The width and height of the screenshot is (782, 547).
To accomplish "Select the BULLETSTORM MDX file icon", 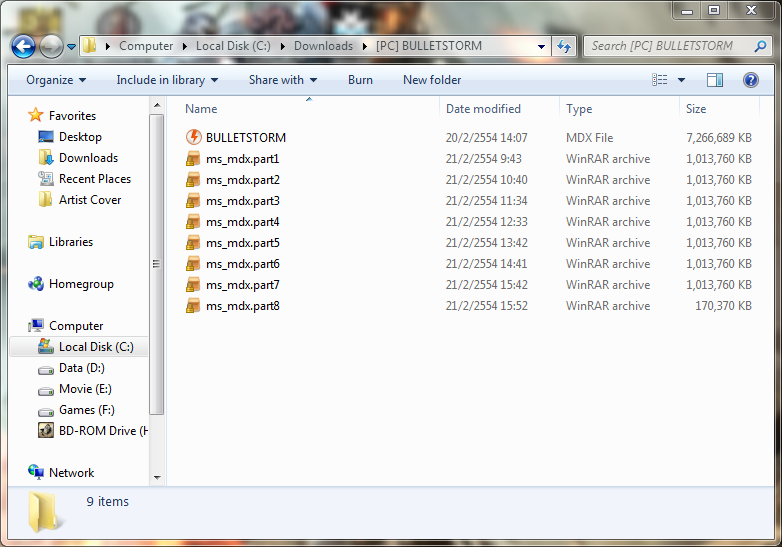I will (x=194, y=137).
